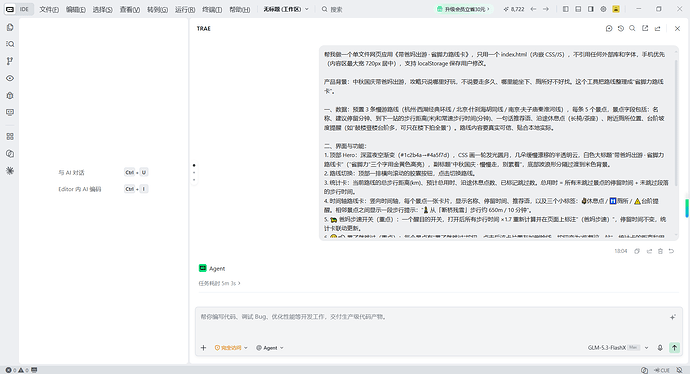
Task: Open the file Explorer in the activity bar
Action: pos(10,27)
